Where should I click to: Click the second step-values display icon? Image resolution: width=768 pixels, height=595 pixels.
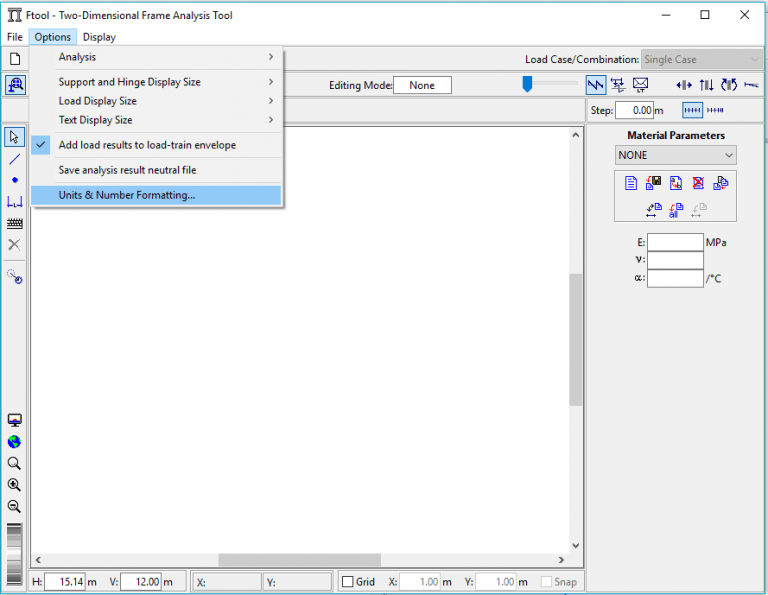tap(715, 110)
